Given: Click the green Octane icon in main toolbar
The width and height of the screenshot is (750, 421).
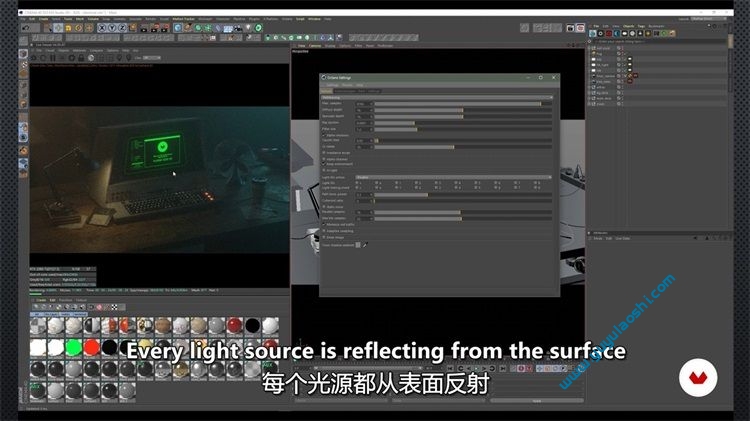Looking at the screenshot, I should click(259, 28).
